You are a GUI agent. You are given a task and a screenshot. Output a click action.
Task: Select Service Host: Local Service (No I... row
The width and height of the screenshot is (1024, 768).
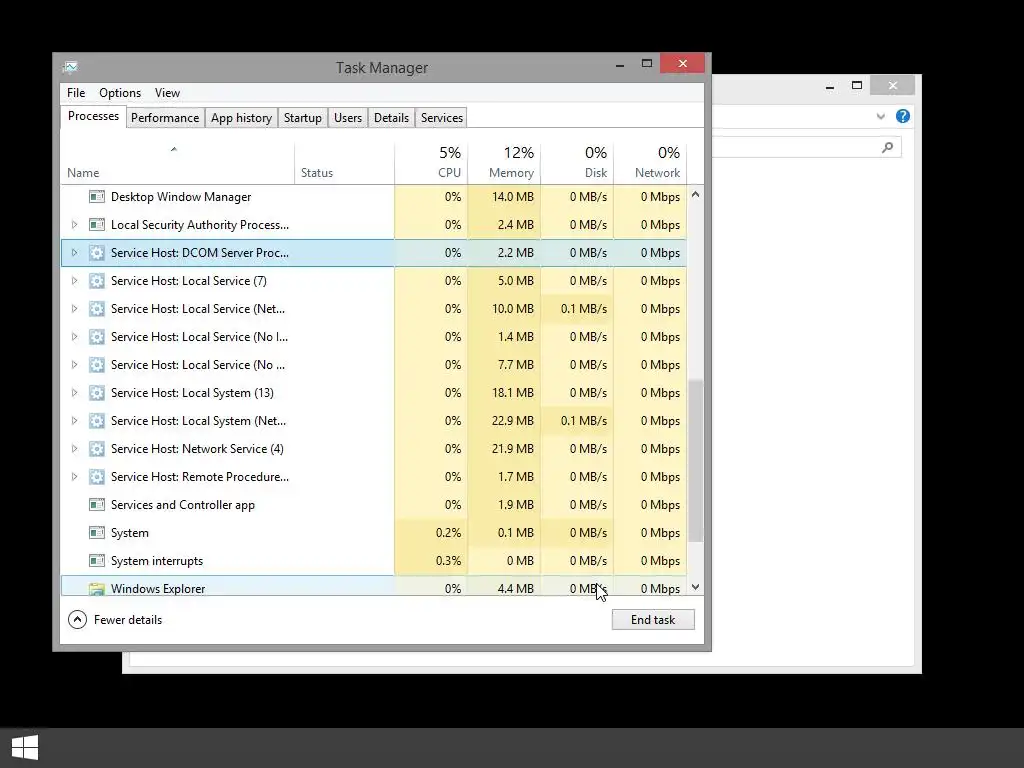374,337
